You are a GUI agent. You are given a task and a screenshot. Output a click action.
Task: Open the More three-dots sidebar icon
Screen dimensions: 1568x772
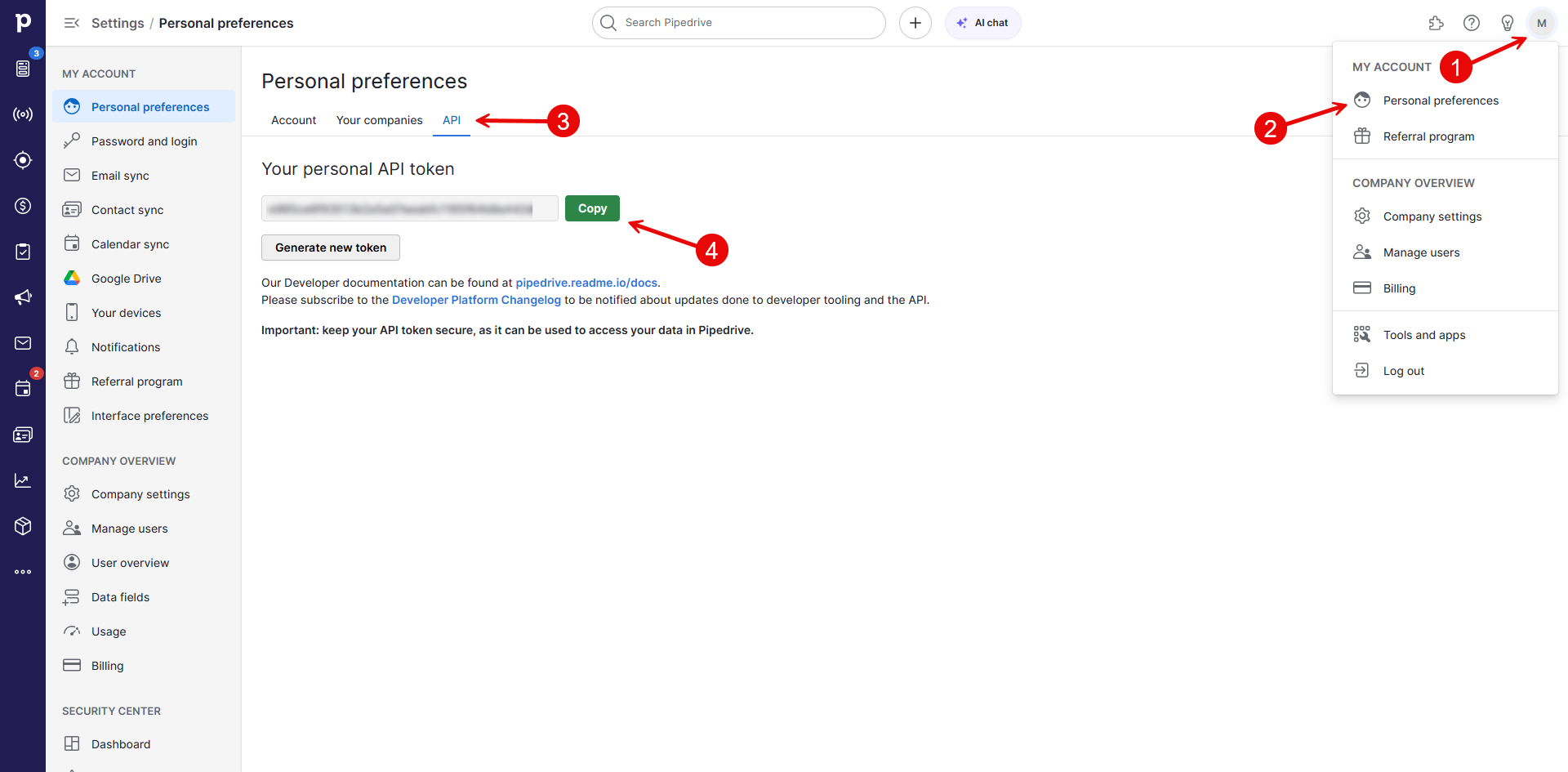coord(23,572)
